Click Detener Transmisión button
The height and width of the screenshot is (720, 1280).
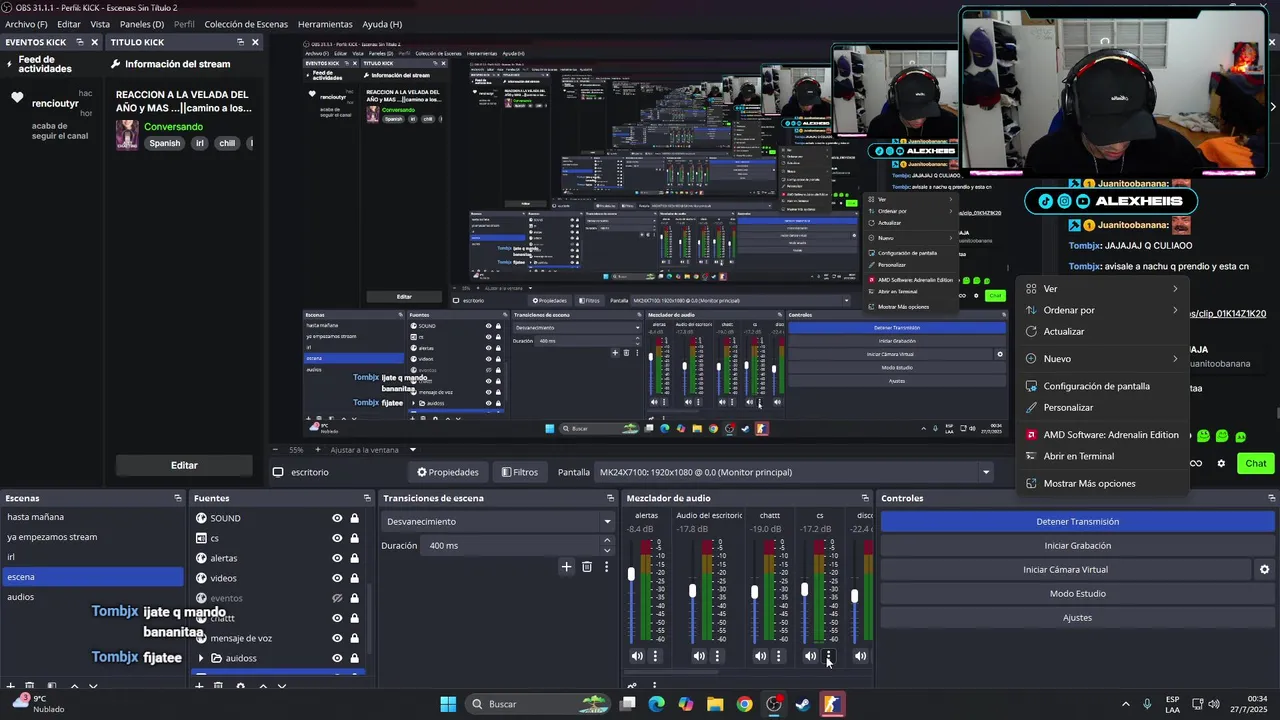[1077, 522]
